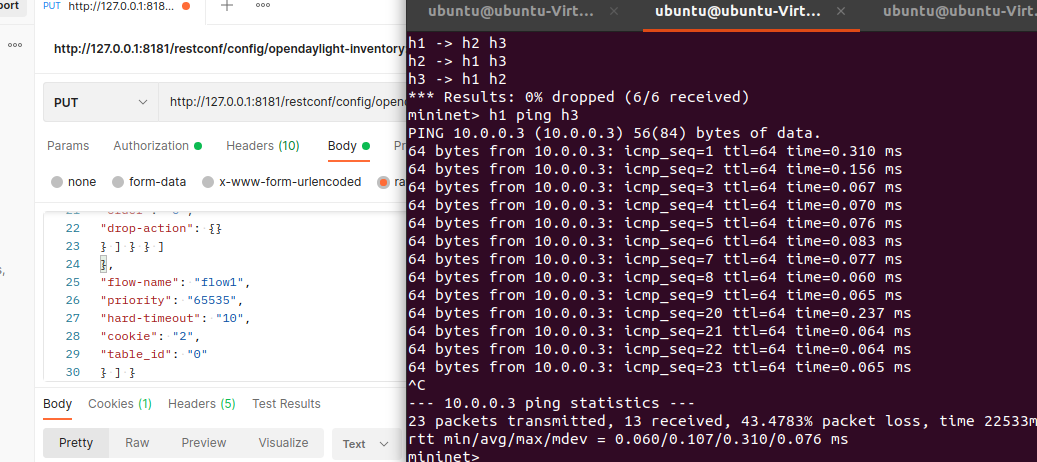Click the "ping statistics" line in terminal
This screenshot has height=462, width=1037.
552,403
